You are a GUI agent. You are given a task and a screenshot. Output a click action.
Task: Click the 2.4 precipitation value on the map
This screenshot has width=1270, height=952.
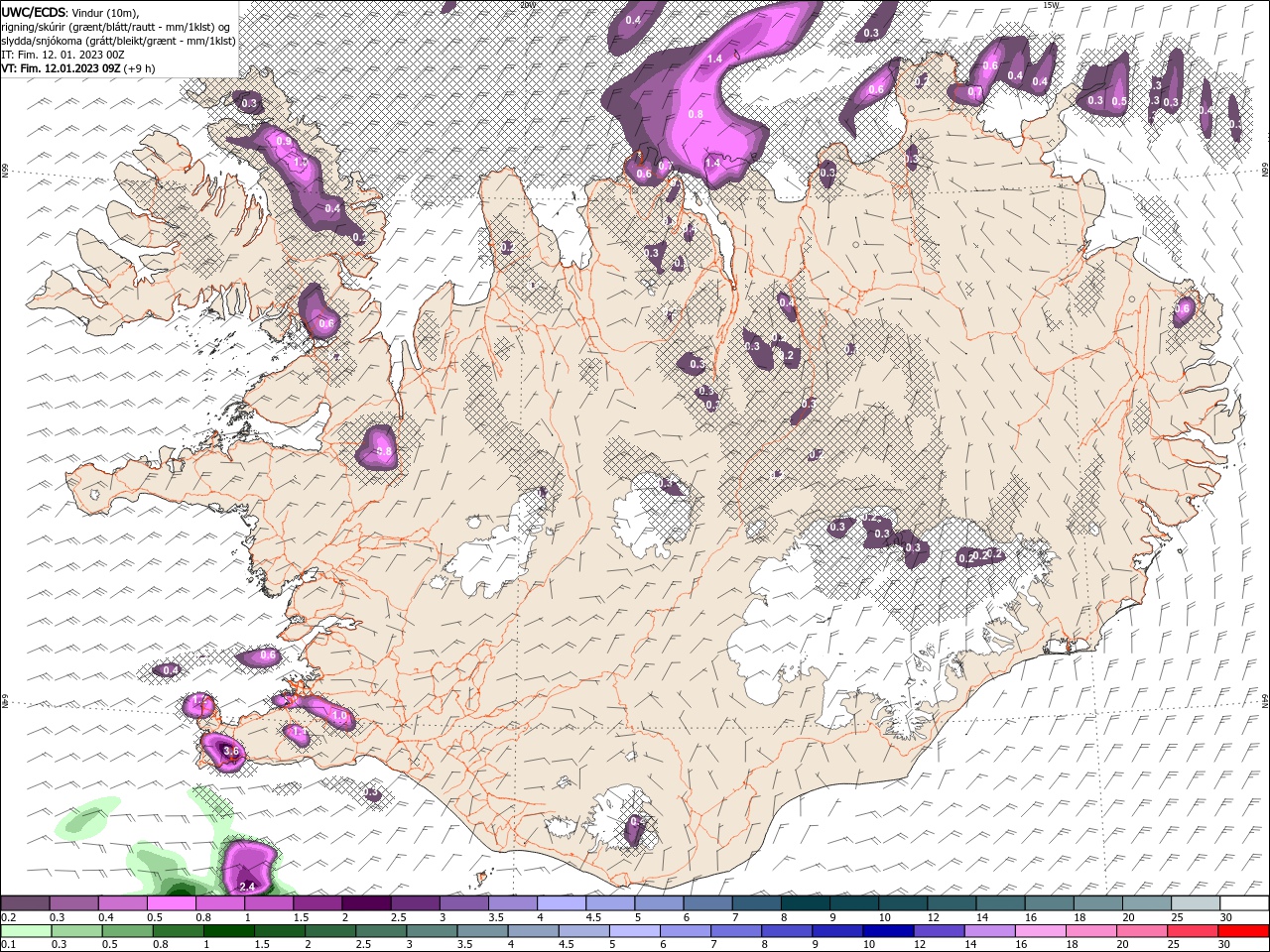[248, 886]
